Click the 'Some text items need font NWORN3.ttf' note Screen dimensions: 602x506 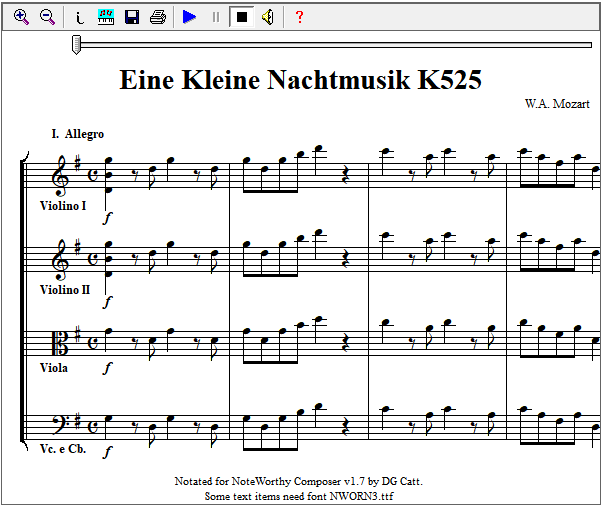tap(299, 496)
